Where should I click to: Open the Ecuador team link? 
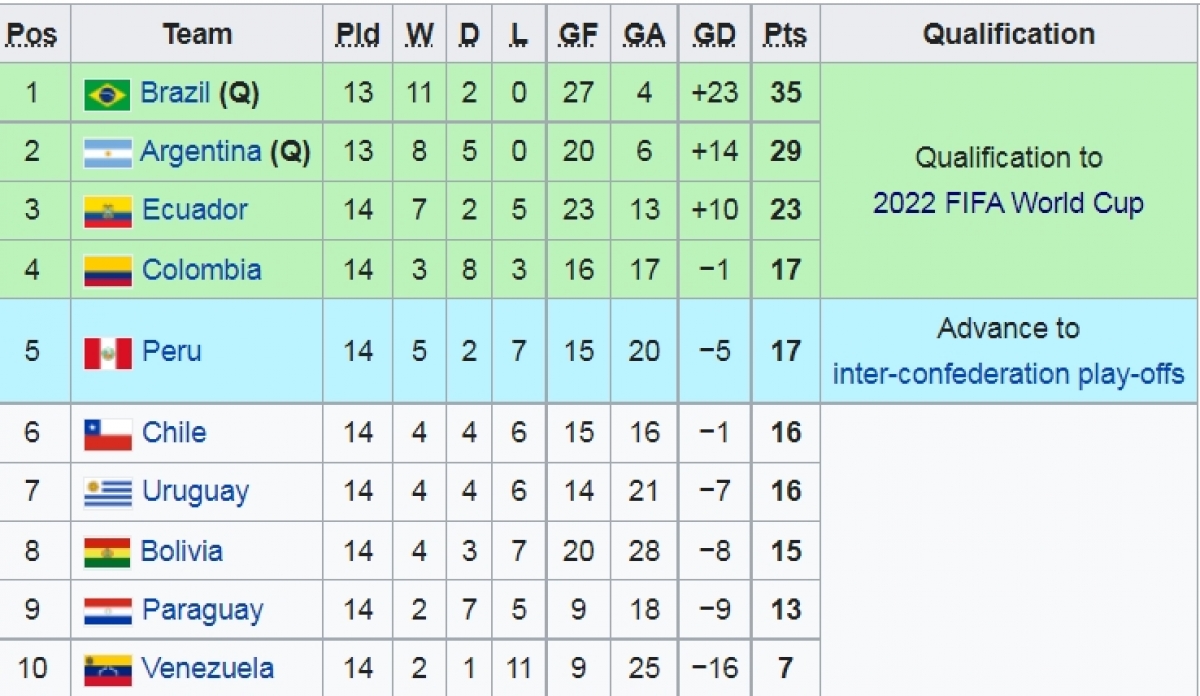pos(195,210)
